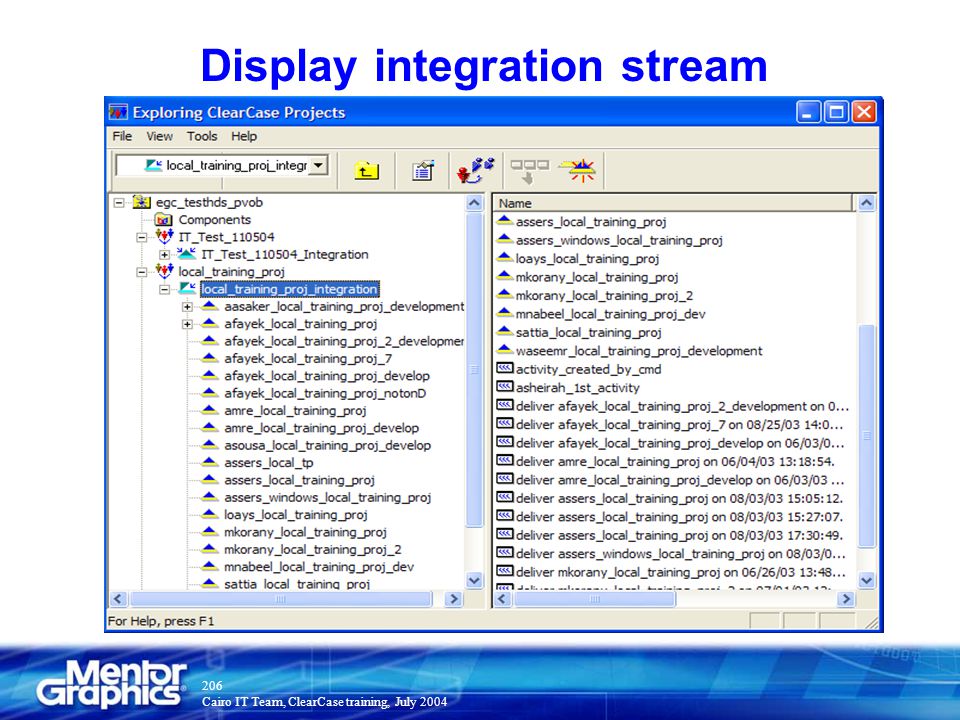The height and width of the screenshot is (720, 960).
Task: Click list pane down scroll arrow
Action: [x=866, y=580]
